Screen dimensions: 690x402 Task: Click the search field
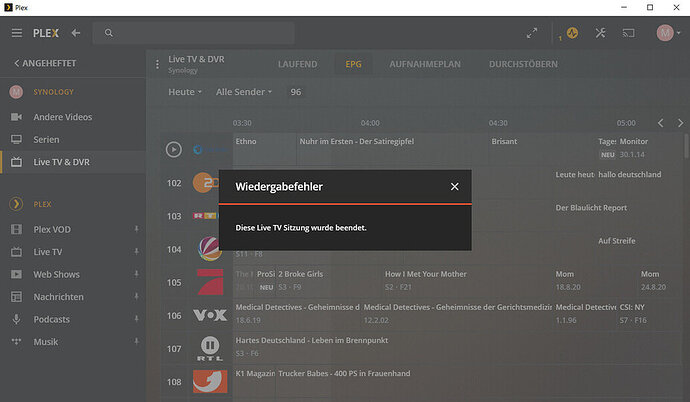pyautogui.click(x=193, y=33)
